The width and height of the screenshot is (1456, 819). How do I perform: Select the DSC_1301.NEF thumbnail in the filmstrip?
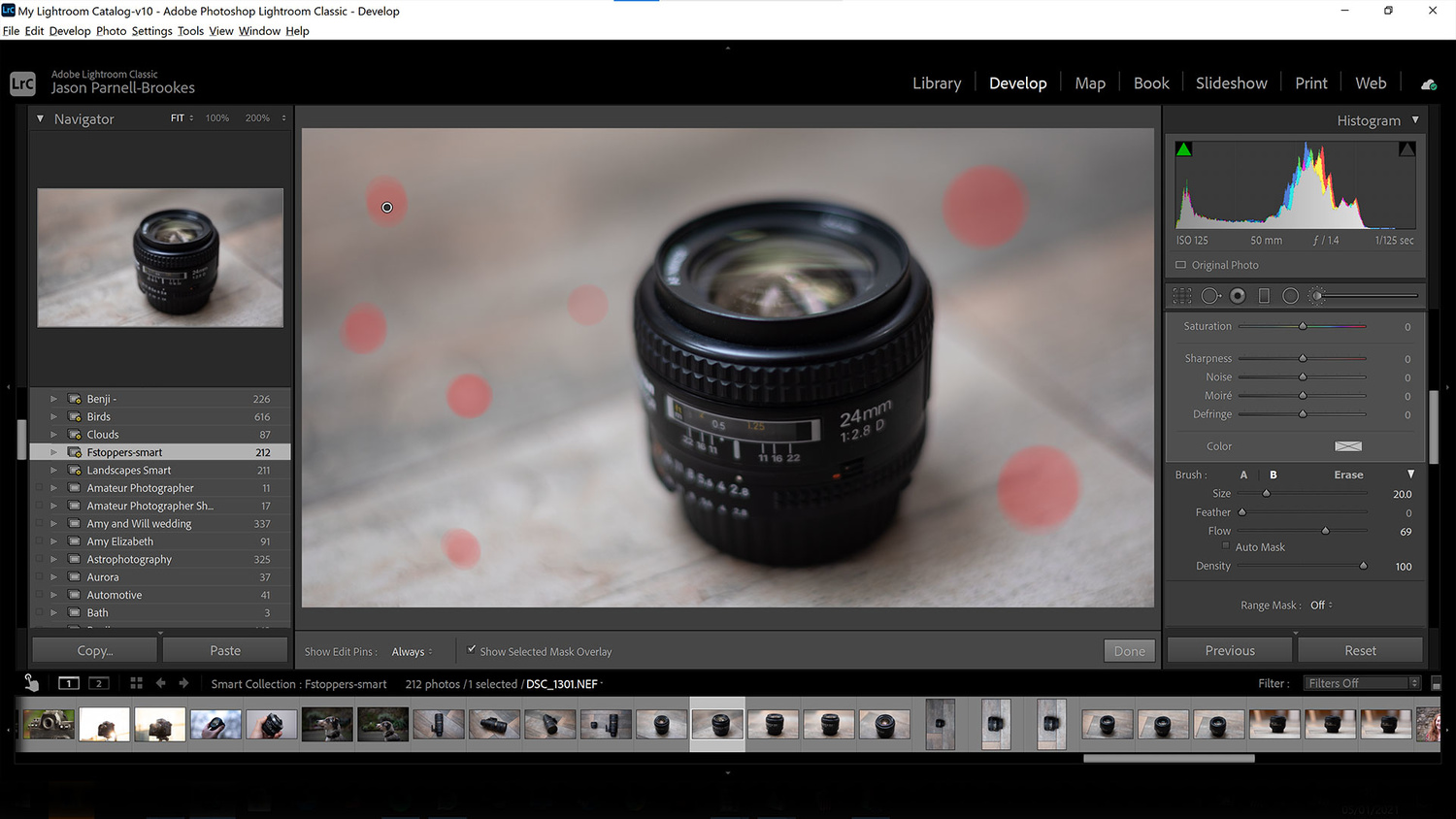click(x=717, y=723)
